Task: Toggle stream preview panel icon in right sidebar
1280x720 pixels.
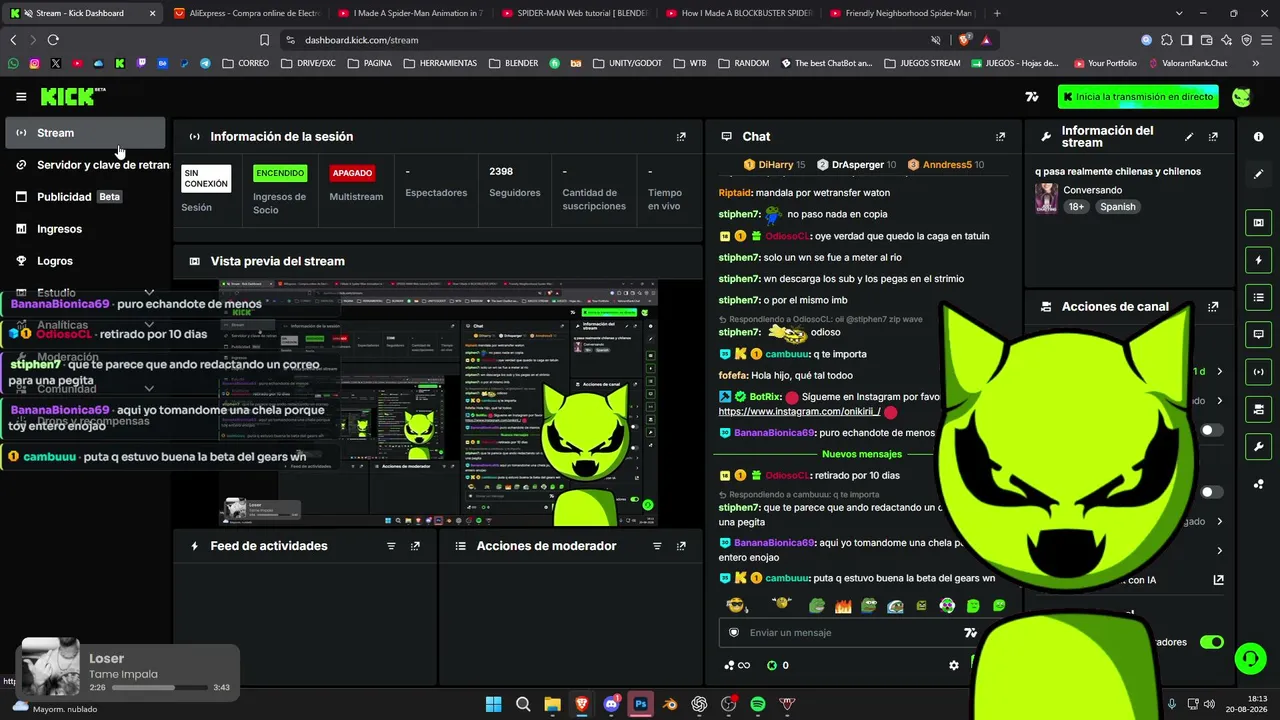Action: [1258, 223]
